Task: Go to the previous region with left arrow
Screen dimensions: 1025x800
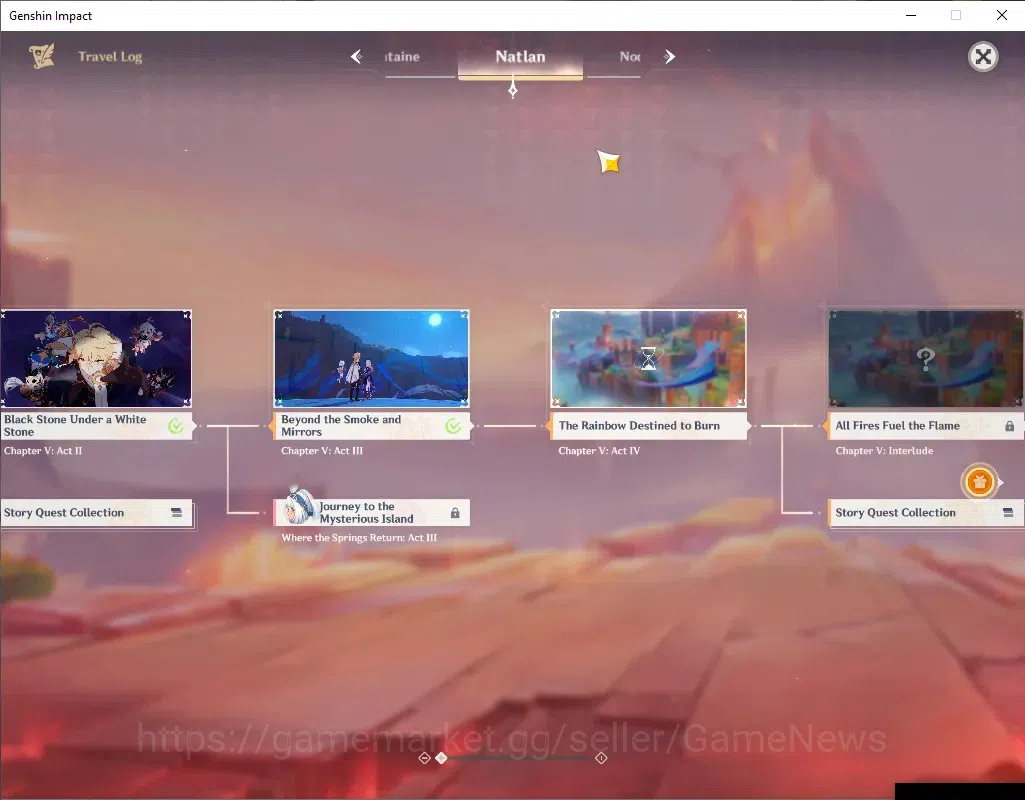Action: coord(356,57)
